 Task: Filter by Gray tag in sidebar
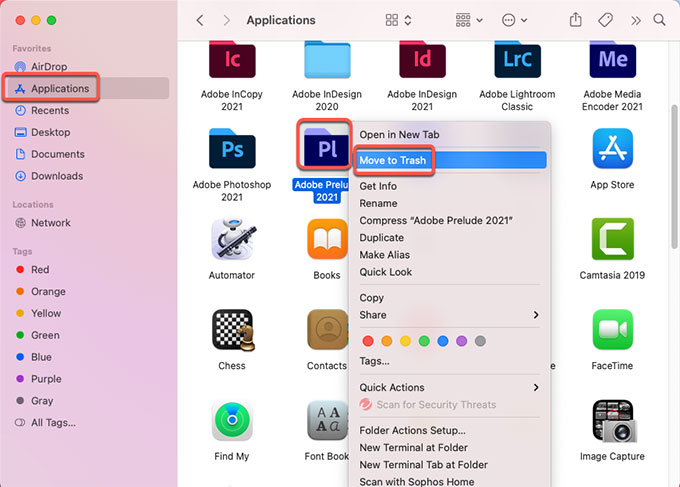click(x=34, y=401)
